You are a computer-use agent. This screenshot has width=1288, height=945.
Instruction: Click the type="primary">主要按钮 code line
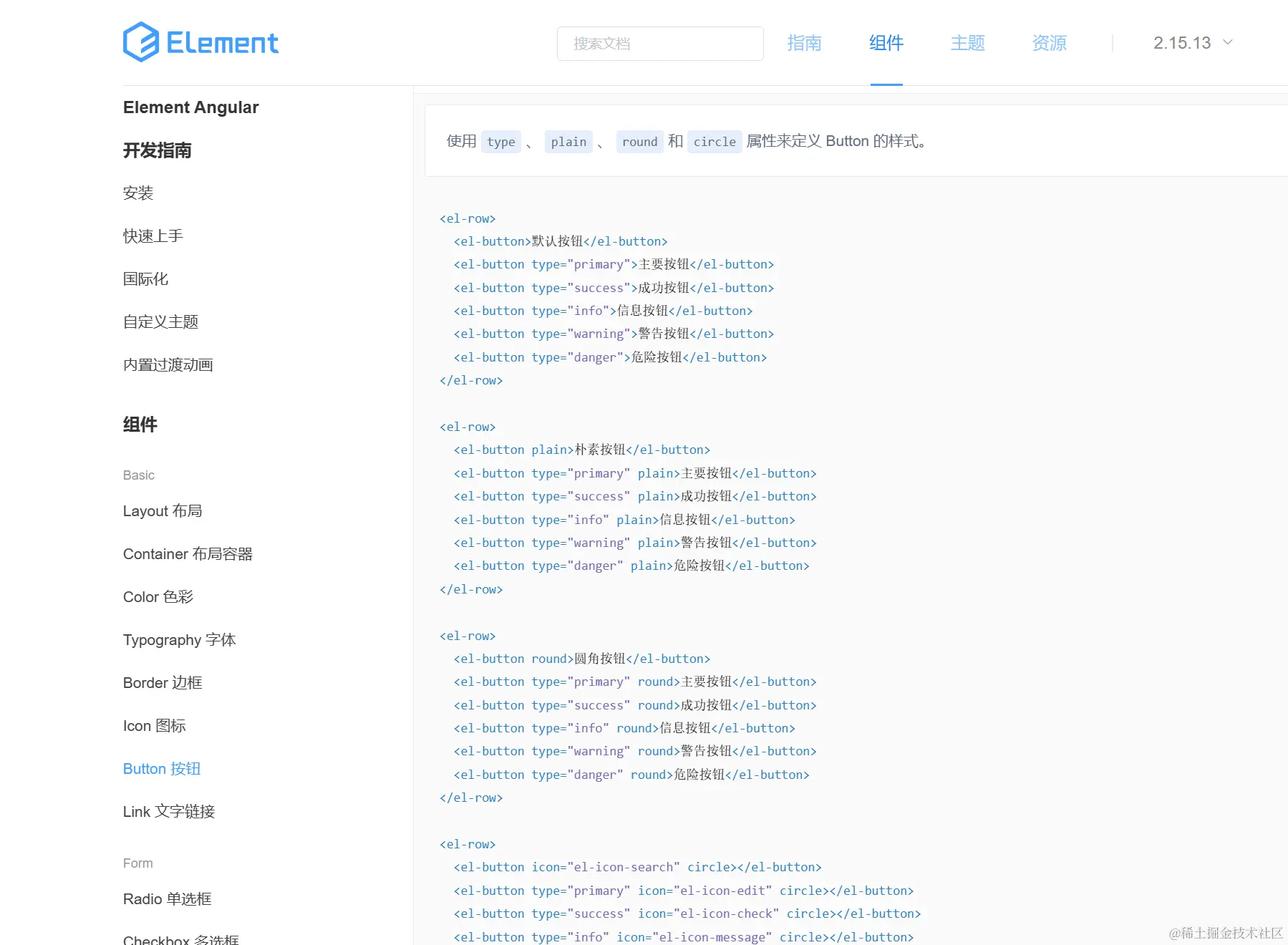click(614, 265)
